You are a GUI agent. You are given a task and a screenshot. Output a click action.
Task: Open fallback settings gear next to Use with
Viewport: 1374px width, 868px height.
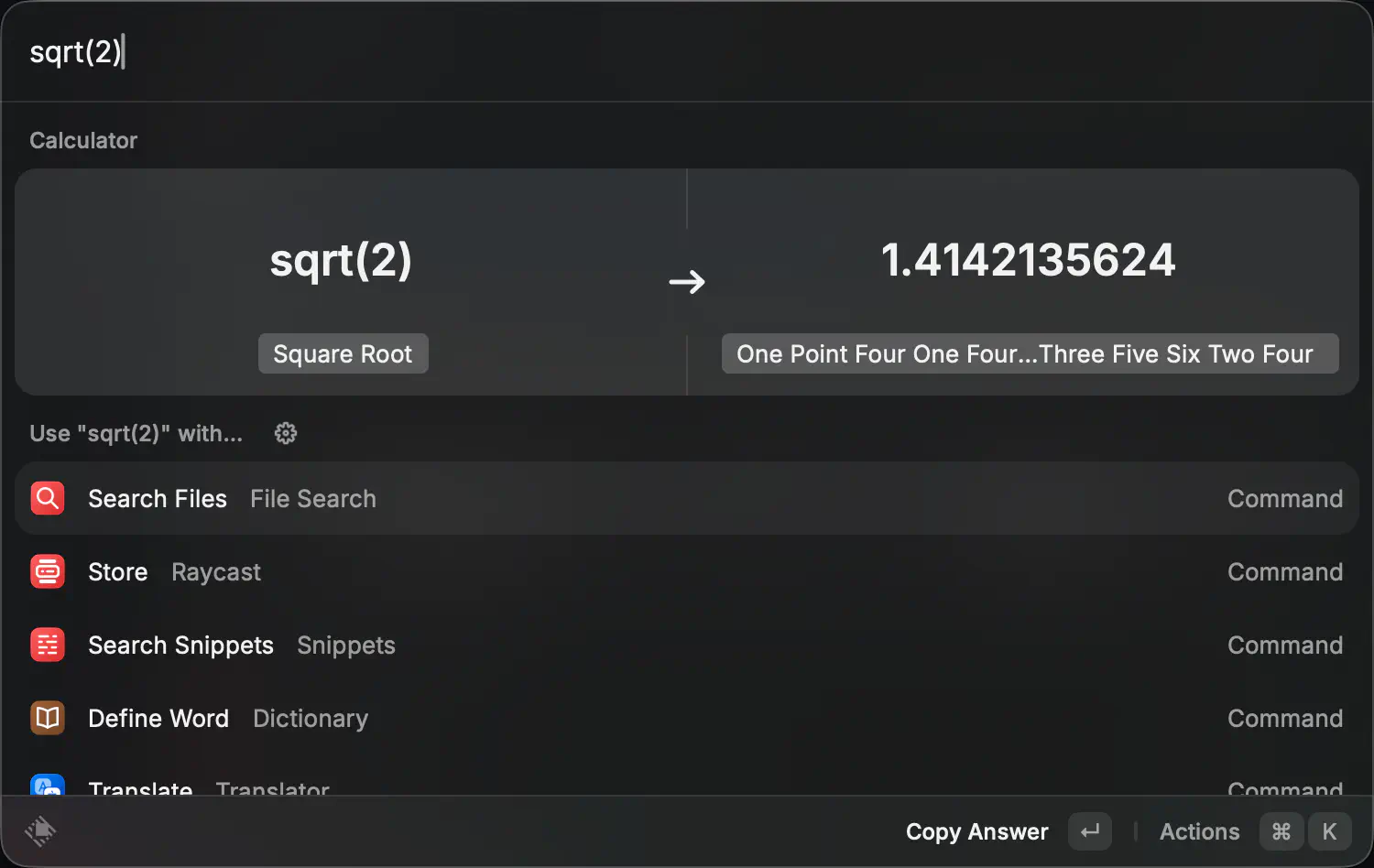pos(286,433)
